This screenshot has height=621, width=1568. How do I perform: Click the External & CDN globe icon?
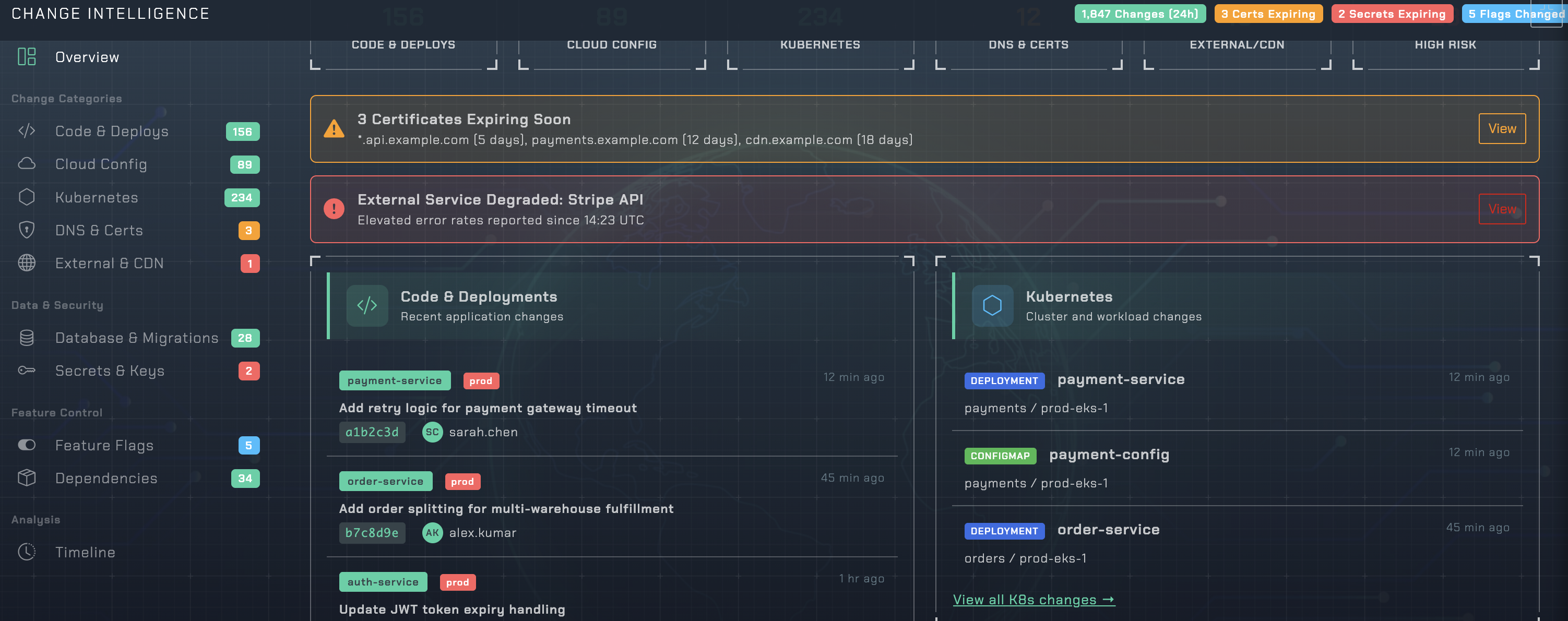(x=27, y=263)
